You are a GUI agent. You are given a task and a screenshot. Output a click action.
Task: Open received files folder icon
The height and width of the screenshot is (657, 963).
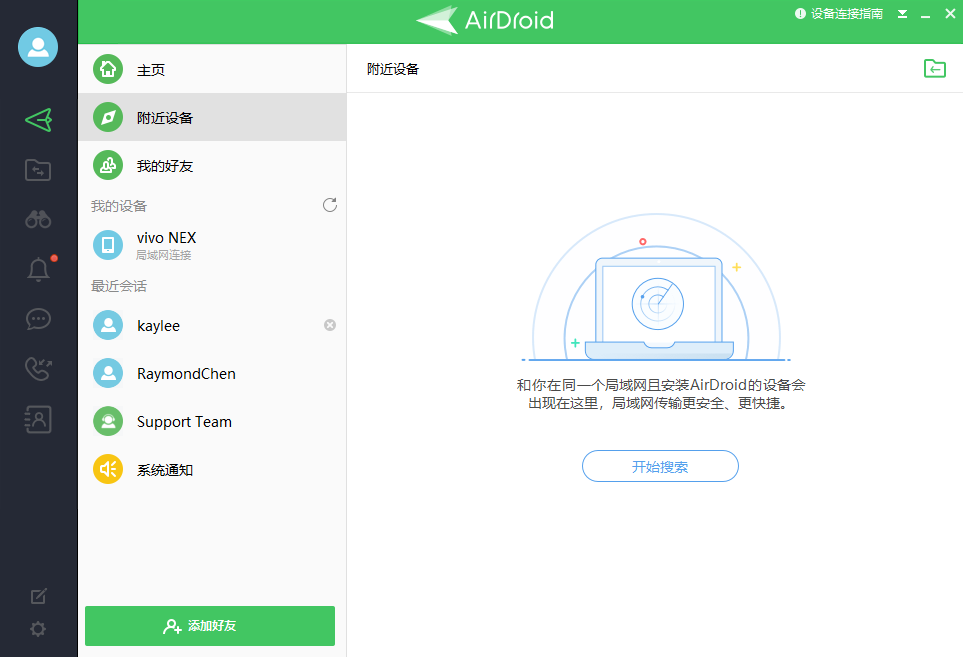pyautogui.click(x=934, y=68)
